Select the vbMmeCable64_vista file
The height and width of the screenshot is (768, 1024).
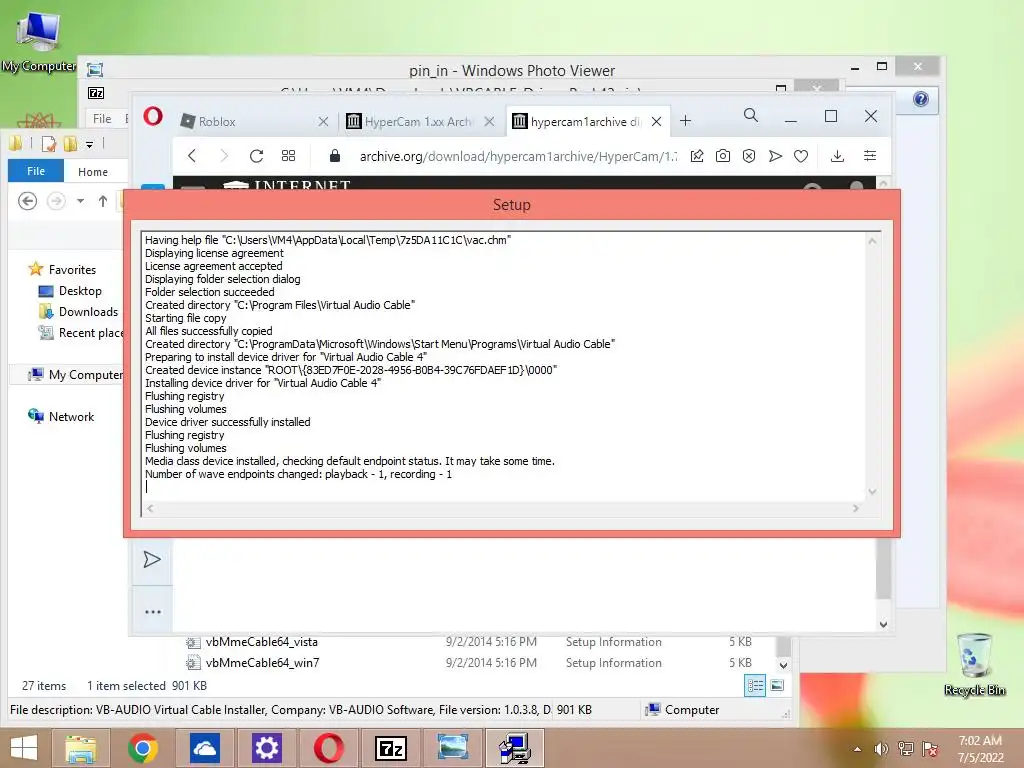click(x=252, y=642)
